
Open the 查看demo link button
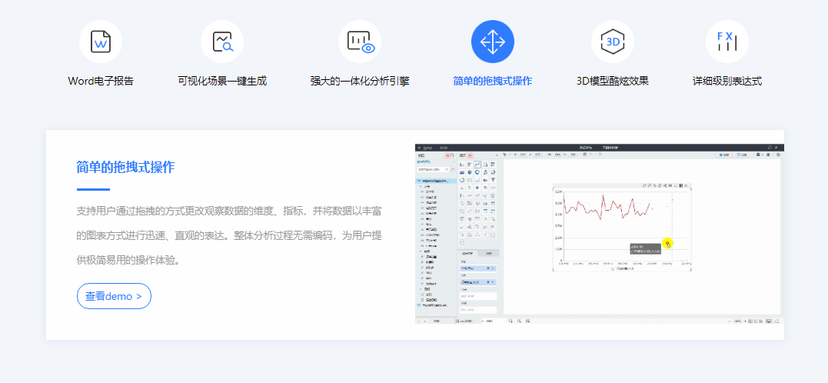coord(114,296)
